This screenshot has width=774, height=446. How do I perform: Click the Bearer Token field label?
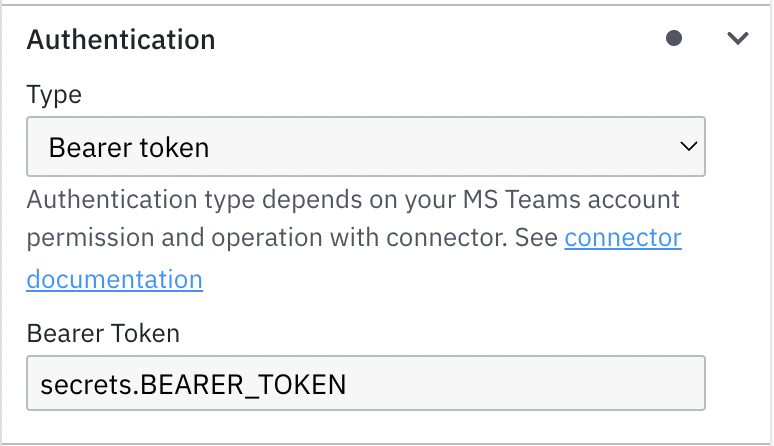click(x=103, y=333)
